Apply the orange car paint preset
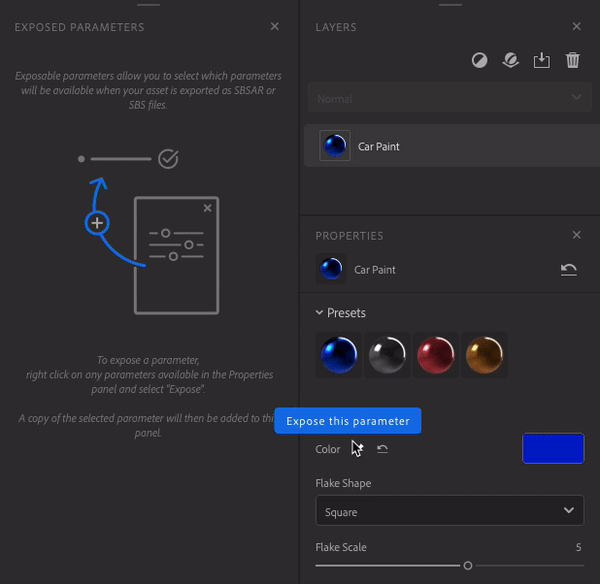The width and height of the screenshot is (600, 584). [x=484, y=355]
